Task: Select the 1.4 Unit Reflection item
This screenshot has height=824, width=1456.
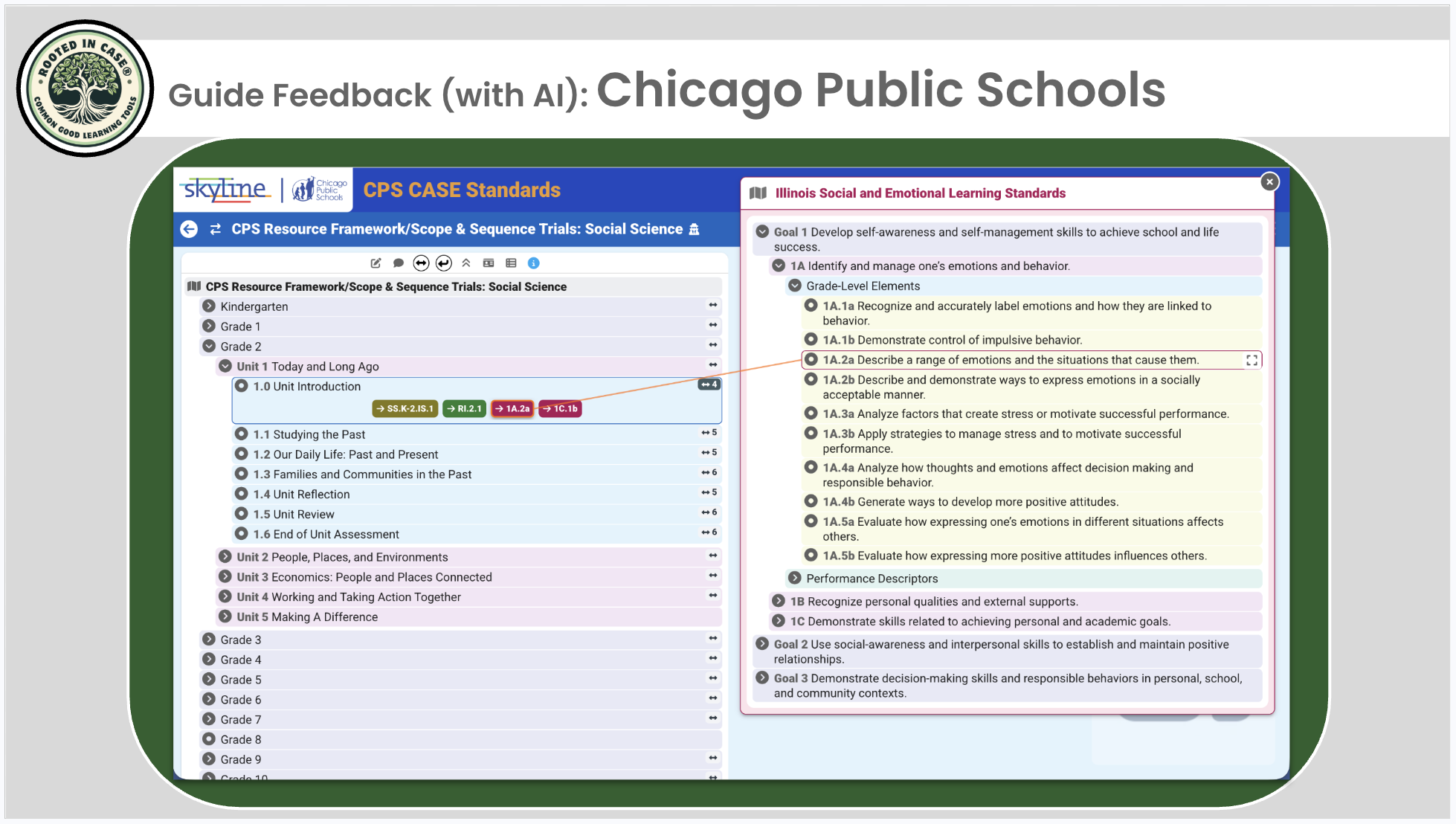Action: (477, 494)
